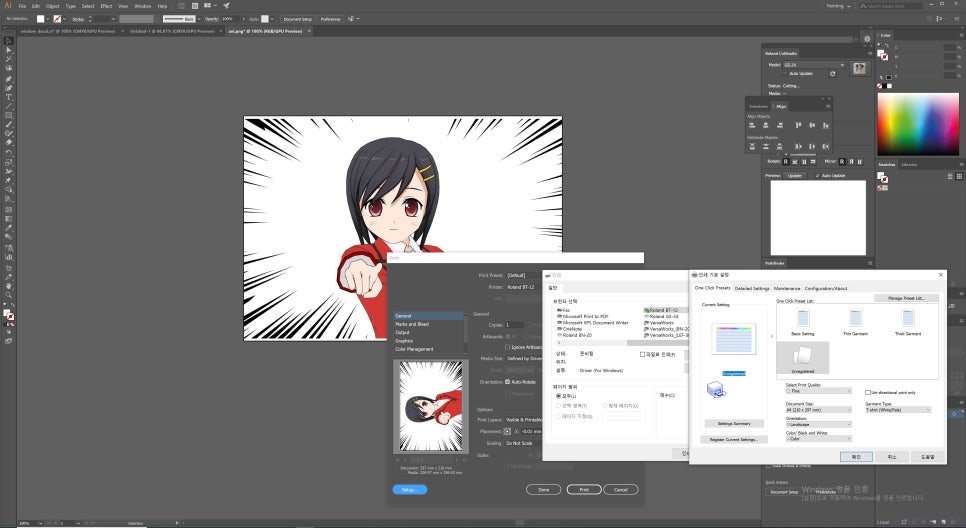Click Register Current Settings... button

(734, 439)
